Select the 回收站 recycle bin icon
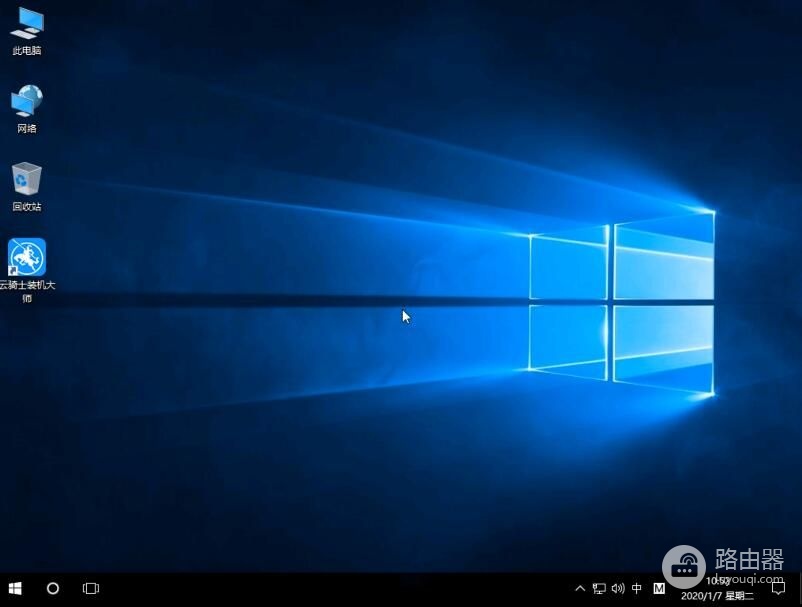 [x=27, y=187]
